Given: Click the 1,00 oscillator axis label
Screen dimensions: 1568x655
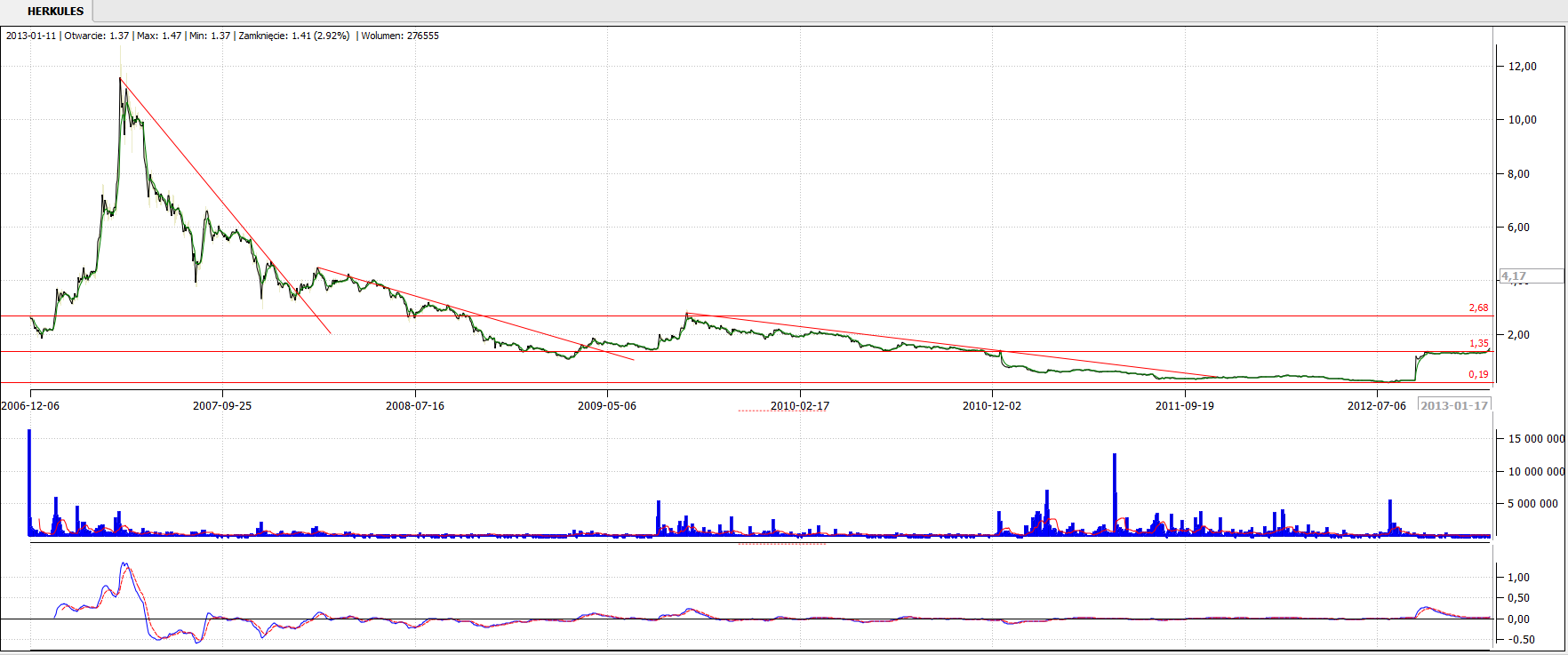Looking at the screenshot, I should click(1518, 578).
